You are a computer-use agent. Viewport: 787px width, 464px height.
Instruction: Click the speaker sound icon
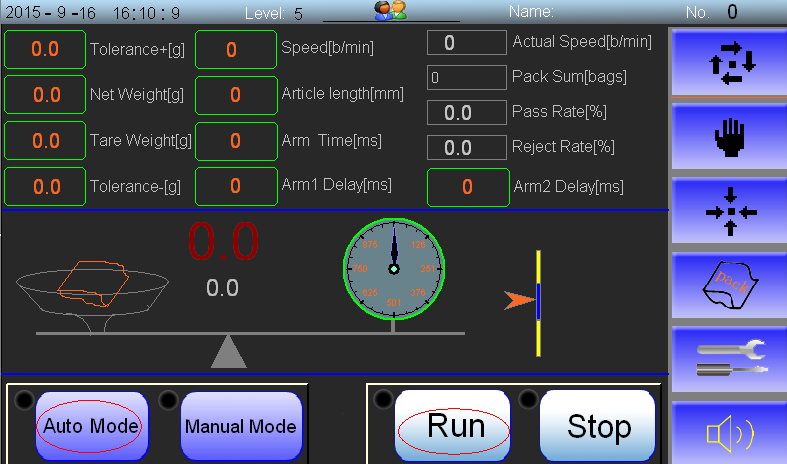point(729,434)
